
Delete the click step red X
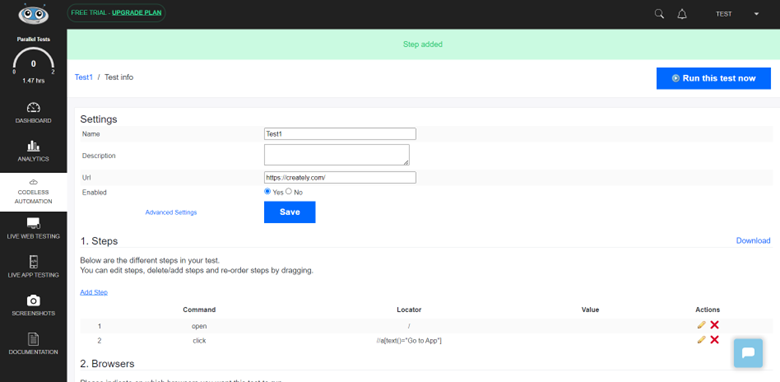click(714, 340)
